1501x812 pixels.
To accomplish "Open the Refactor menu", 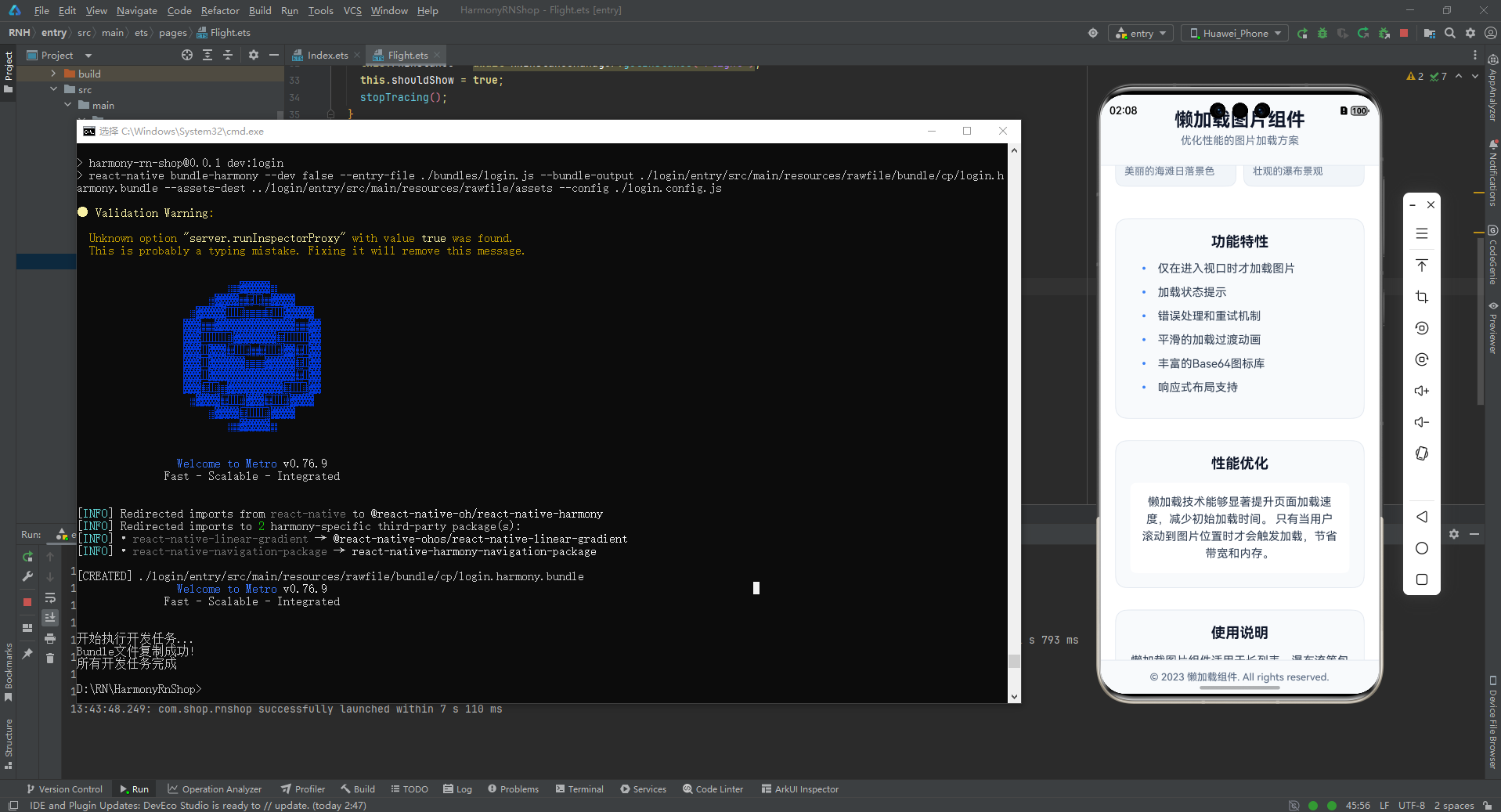I will coord(220,10).
